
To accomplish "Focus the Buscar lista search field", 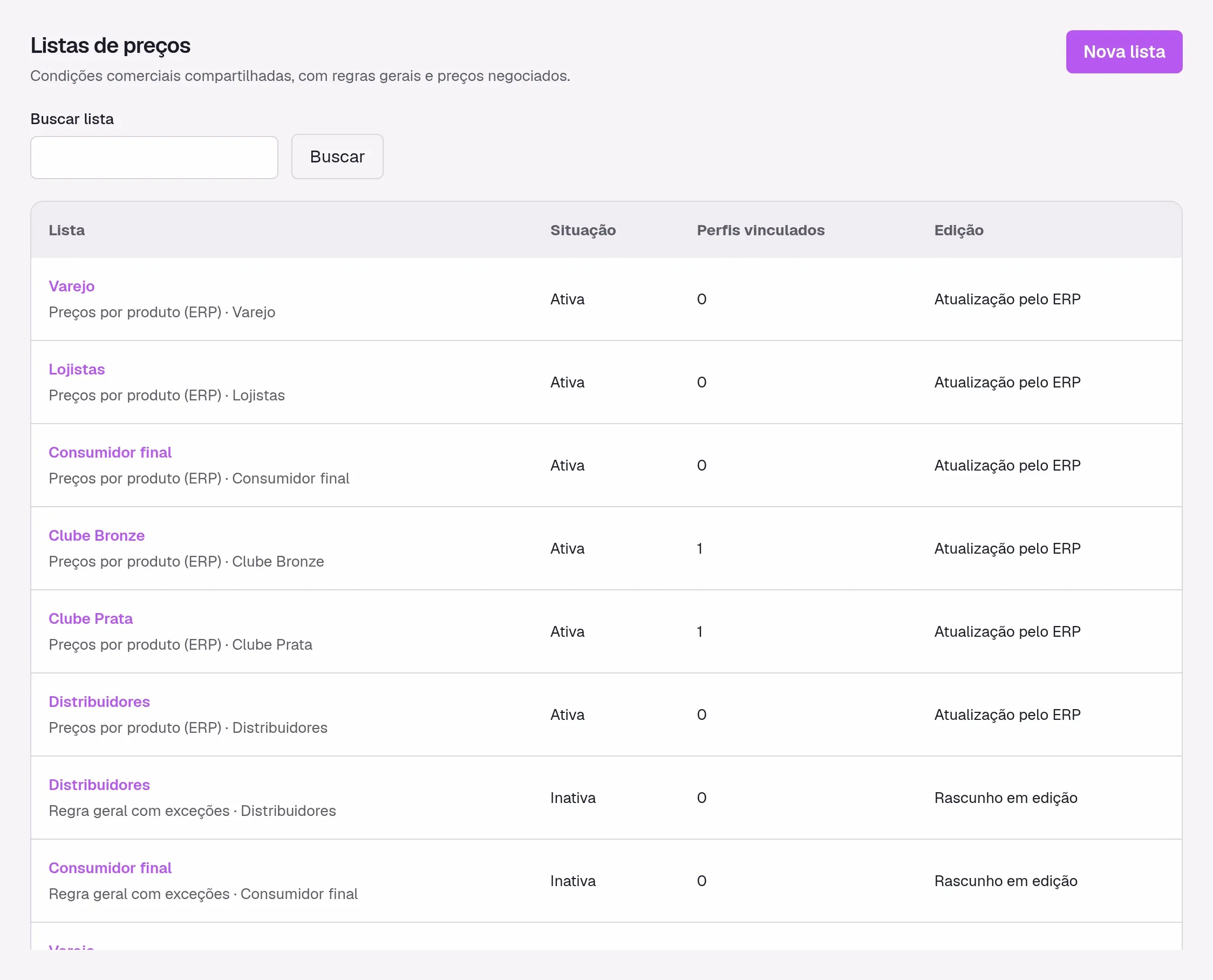I will [x=154, y=158].
